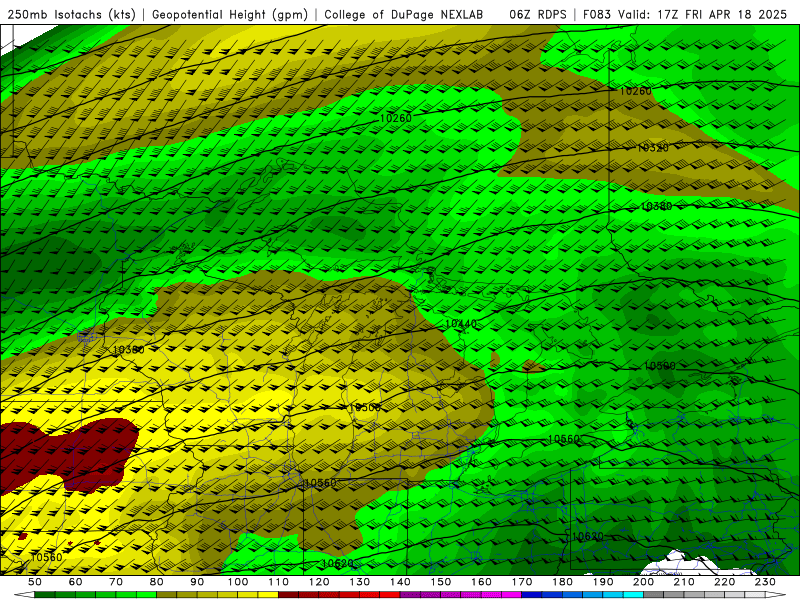Image resolution: width=800 pixels, height=600 pixels.
Task: Click the 200 value on the color scale
Action: 643,582
